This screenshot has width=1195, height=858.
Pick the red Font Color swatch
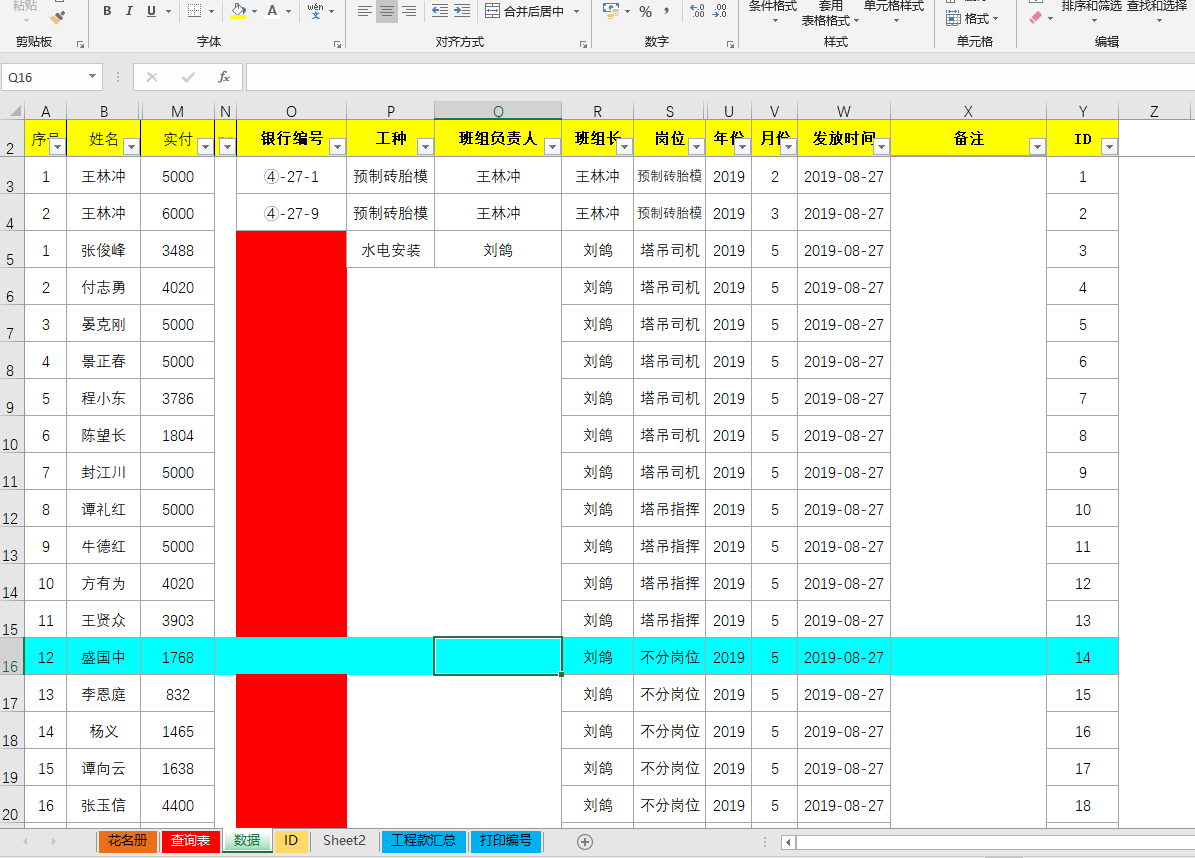coord(273,10)
